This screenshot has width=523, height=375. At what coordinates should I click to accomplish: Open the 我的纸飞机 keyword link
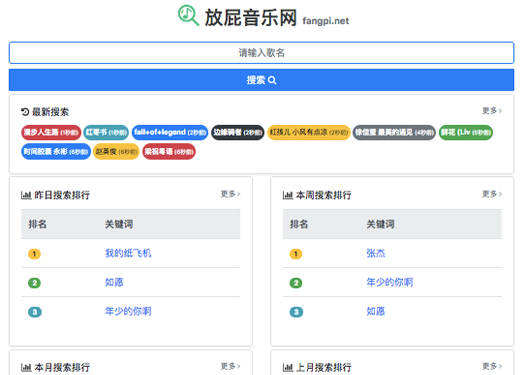[128, 253]
